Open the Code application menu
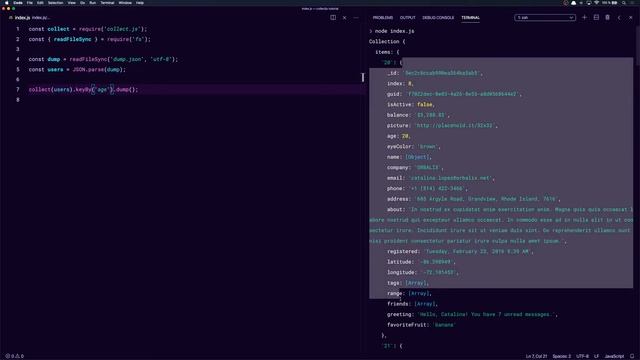Screen dimensions: 640x360 click(18, 2)
